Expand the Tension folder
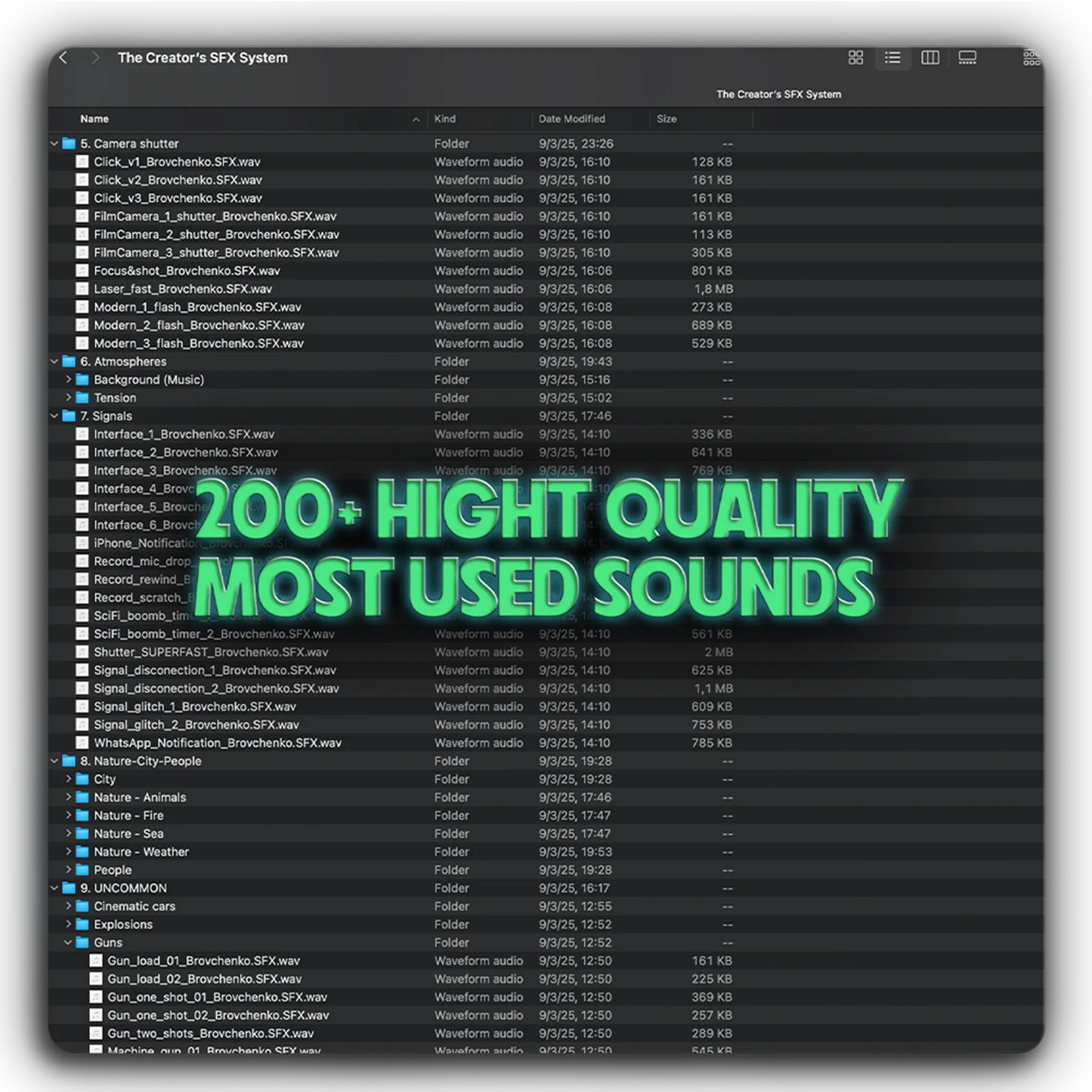Viewport: 1092px width, 1092px height. pyautogui.click(x=69, y=398)
